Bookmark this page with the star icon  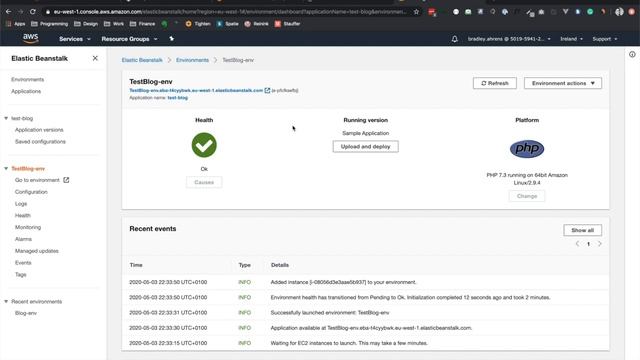click(x=416, y=12)
